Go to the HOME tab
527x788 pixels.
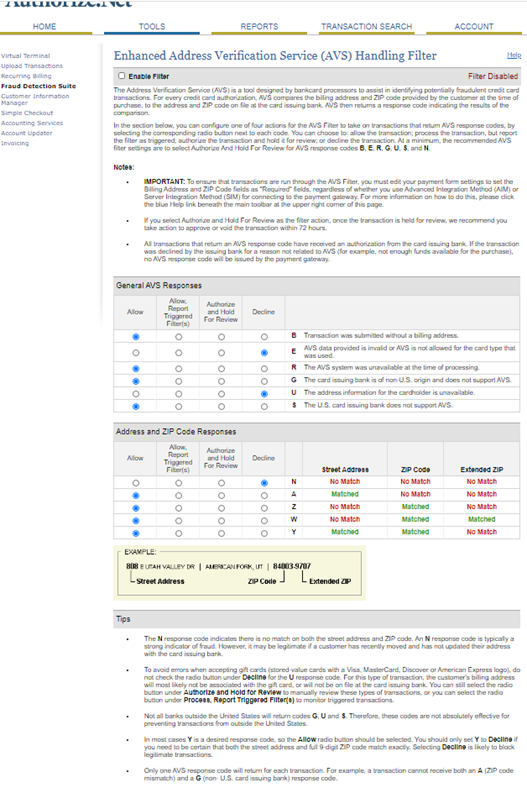click(44, 27)
